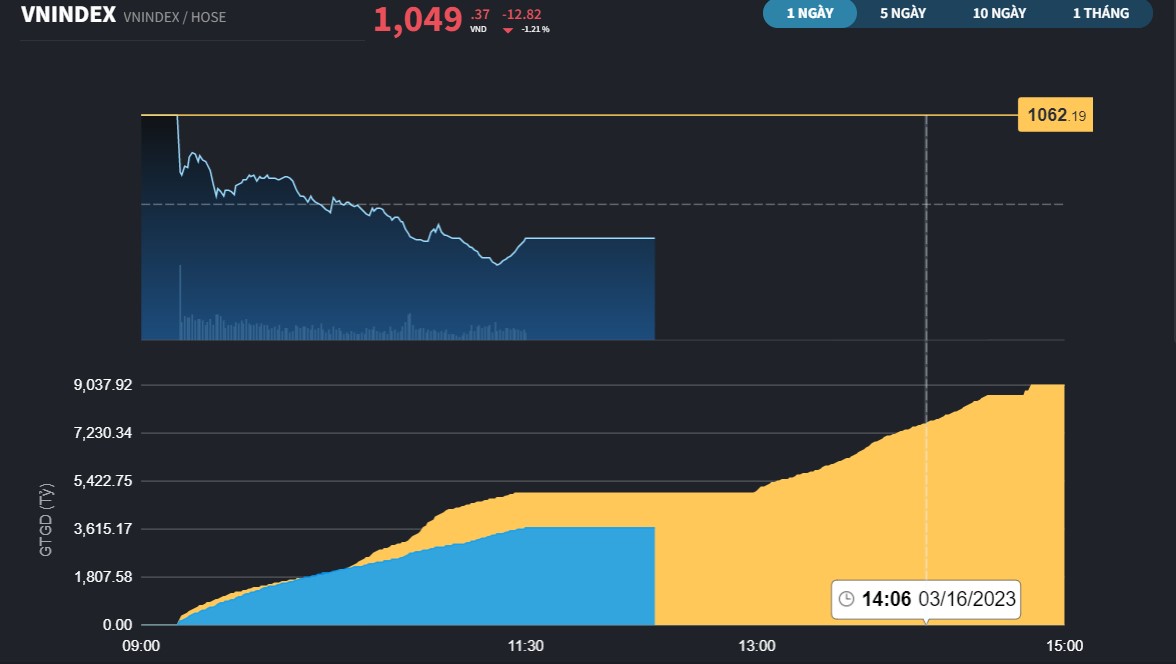Click the -1.21% percentage change
The height and width of the screenshot is (664, 1176).
(x=533, y=30)
